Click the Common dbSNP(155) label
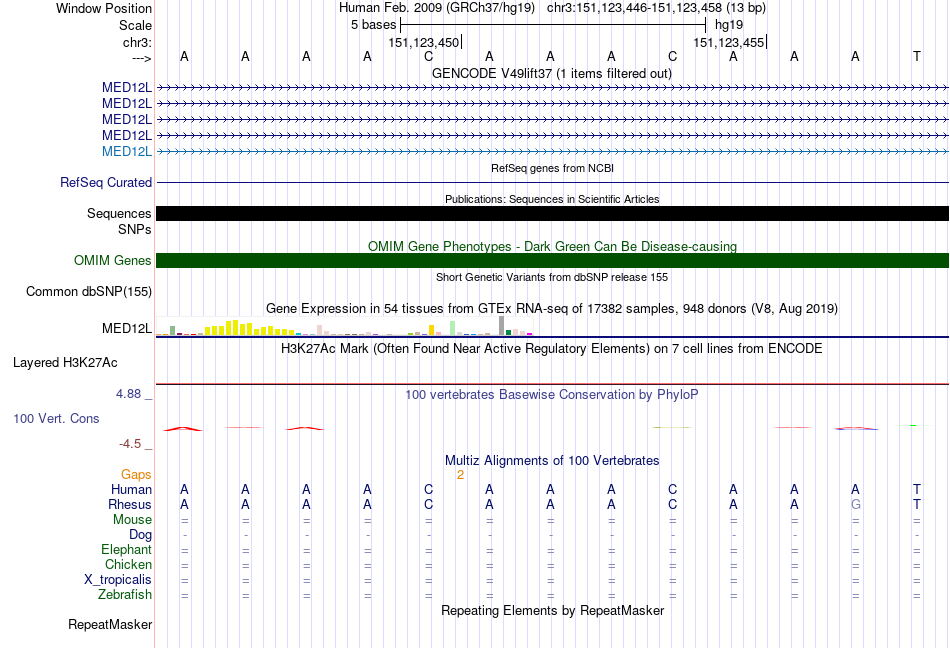The image size is (950, 648). 89,291
